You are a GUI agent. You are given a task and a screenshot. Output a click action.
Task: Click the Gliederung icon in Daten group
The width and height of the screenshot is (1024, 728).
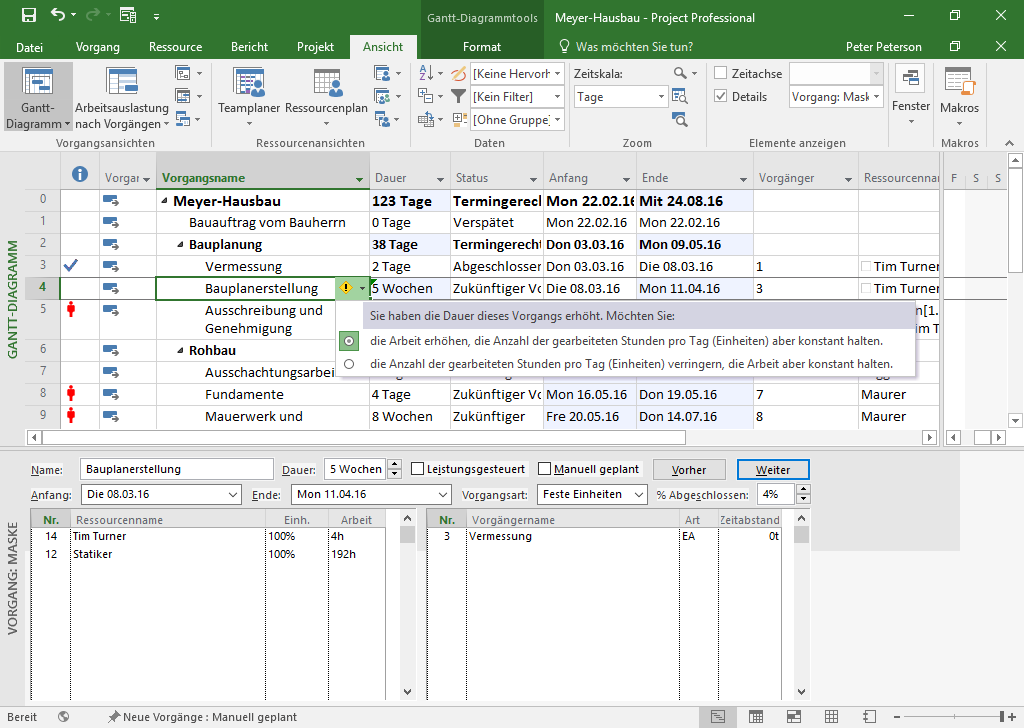[426, 97]
